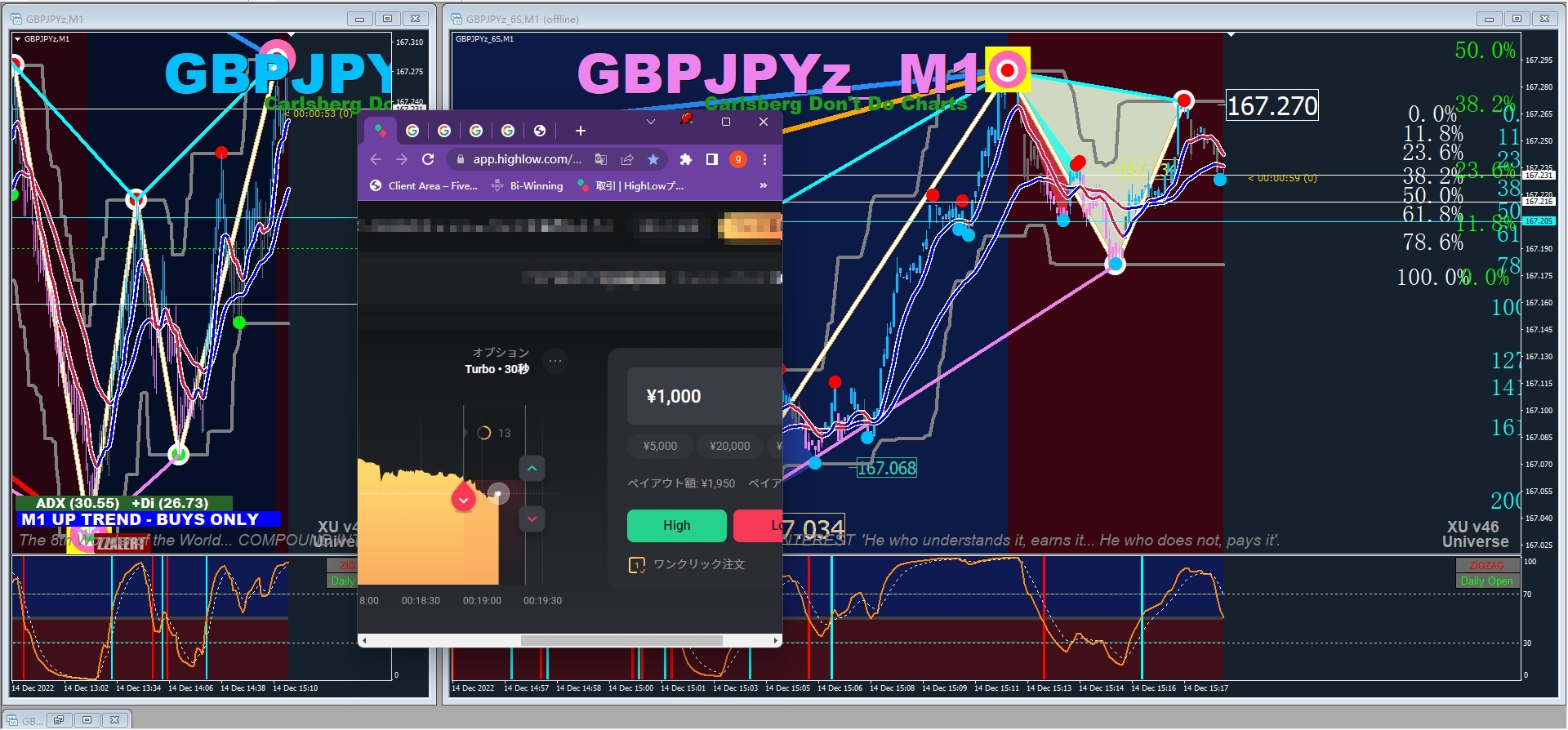Click the red pin icon in browser title bar

687,119
